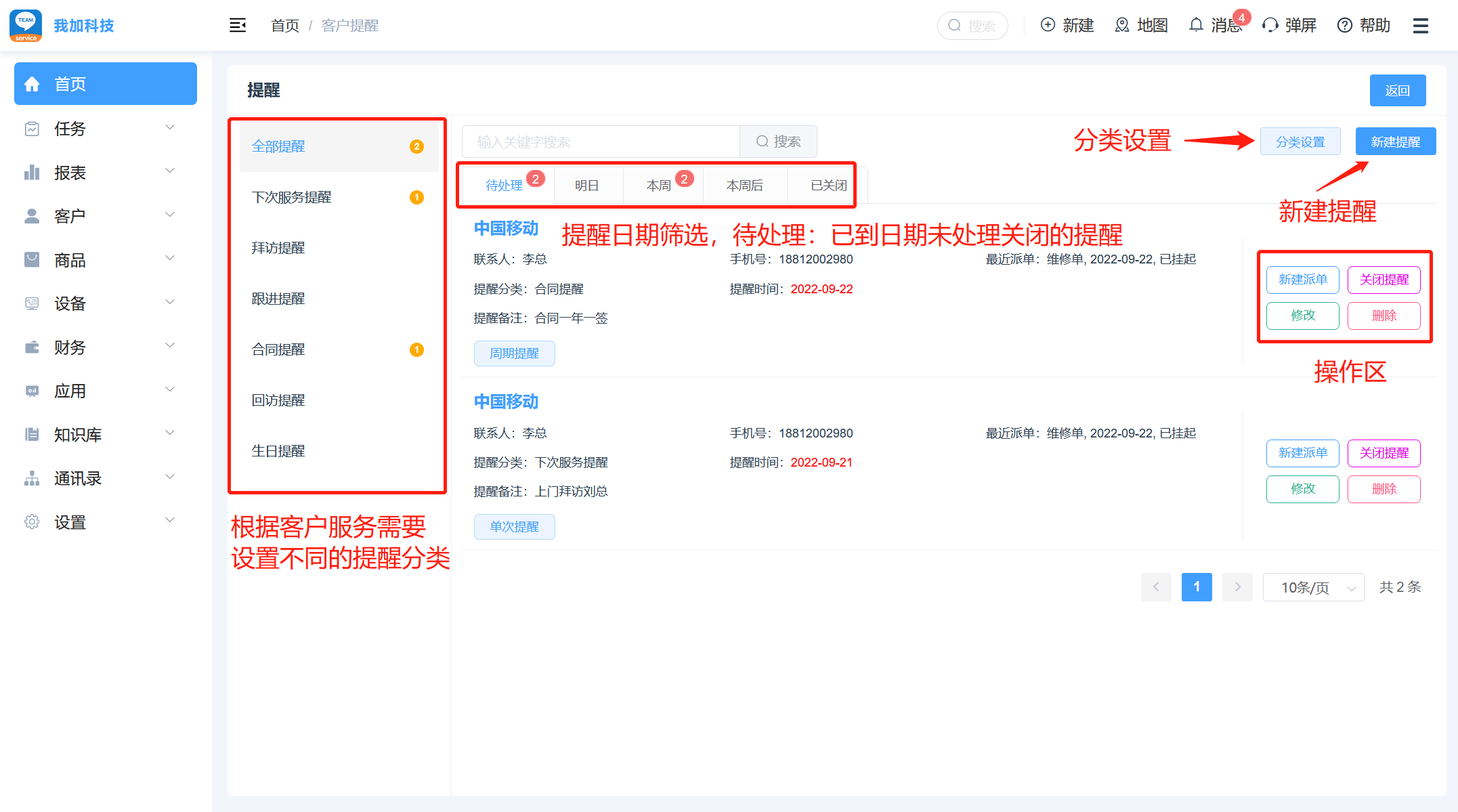Open the map location icon

coord(1122,26)
